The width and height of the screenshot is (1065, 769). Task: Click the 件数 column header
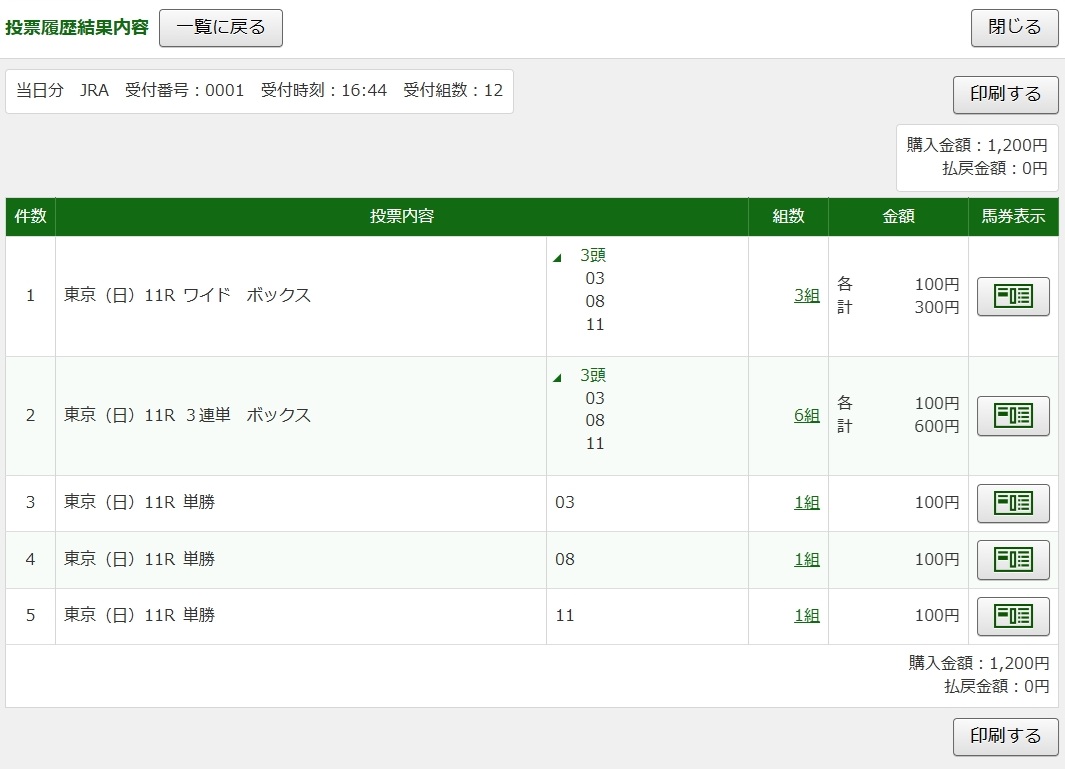pyautogui.click(x=31, y=217)
